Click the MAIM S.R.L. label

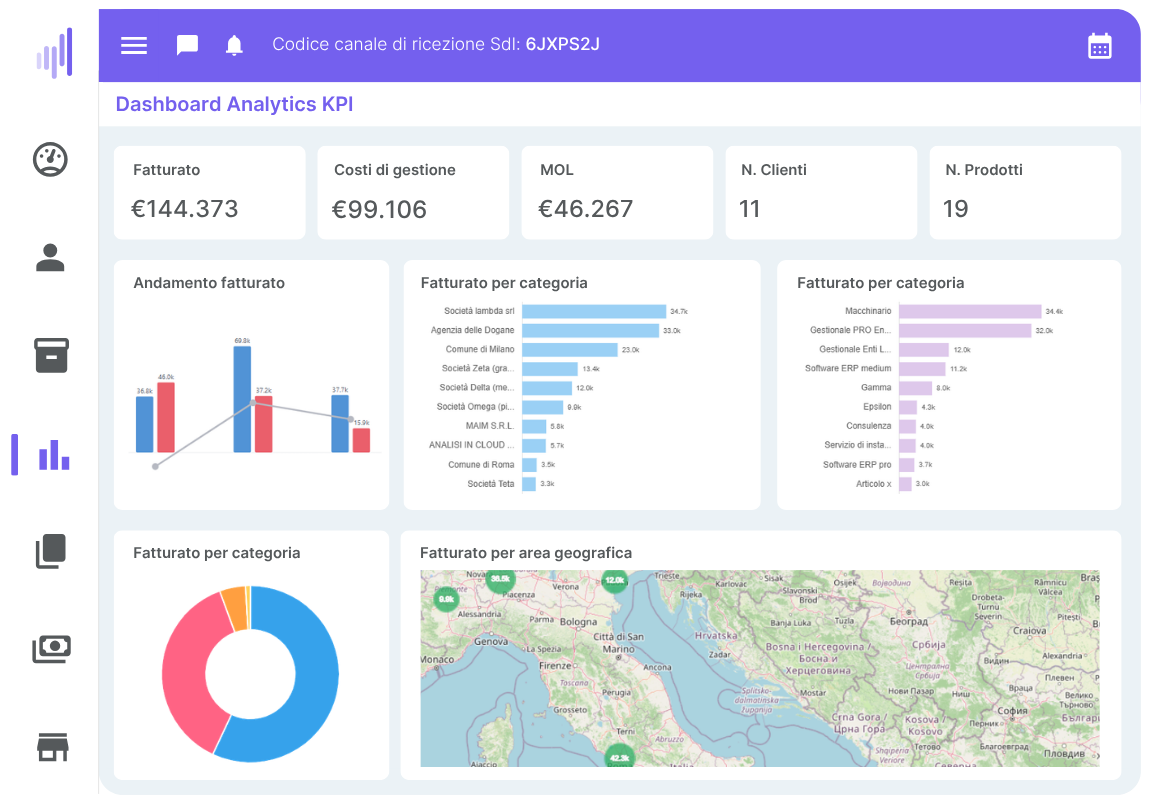pos(489,426)
